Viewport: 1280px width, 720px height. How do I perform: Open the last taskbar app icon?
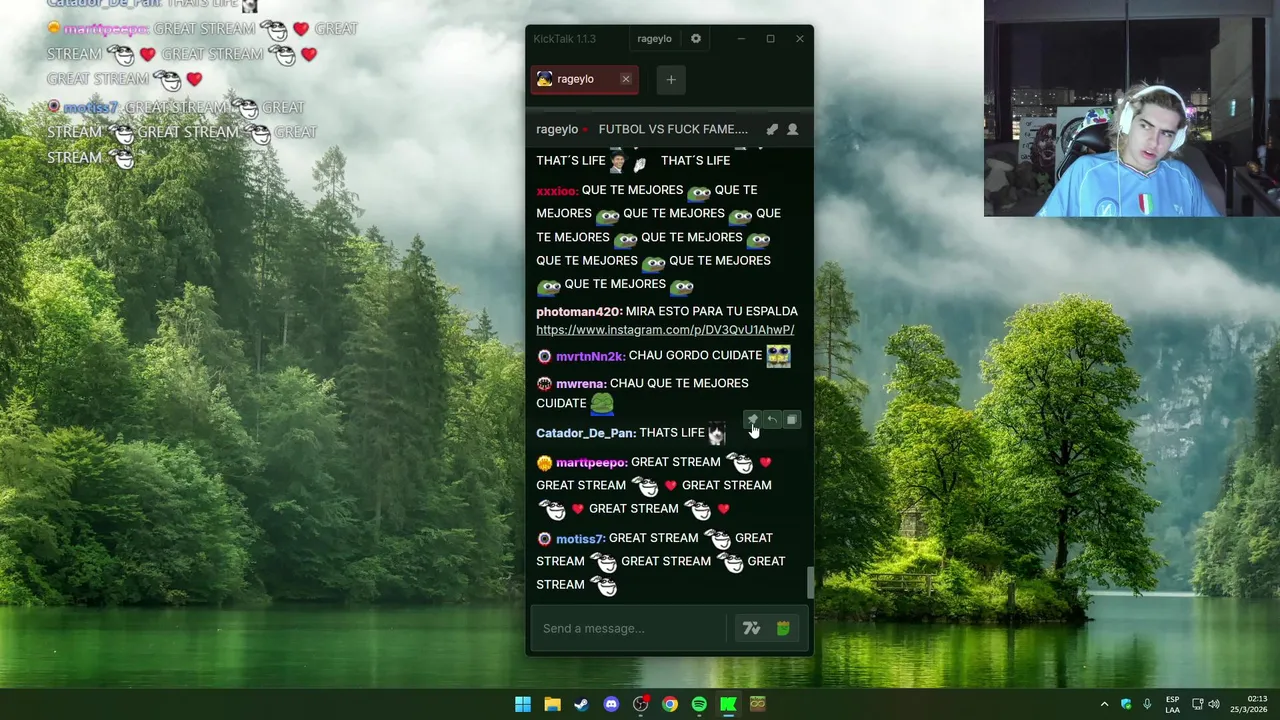pos(758,704)
